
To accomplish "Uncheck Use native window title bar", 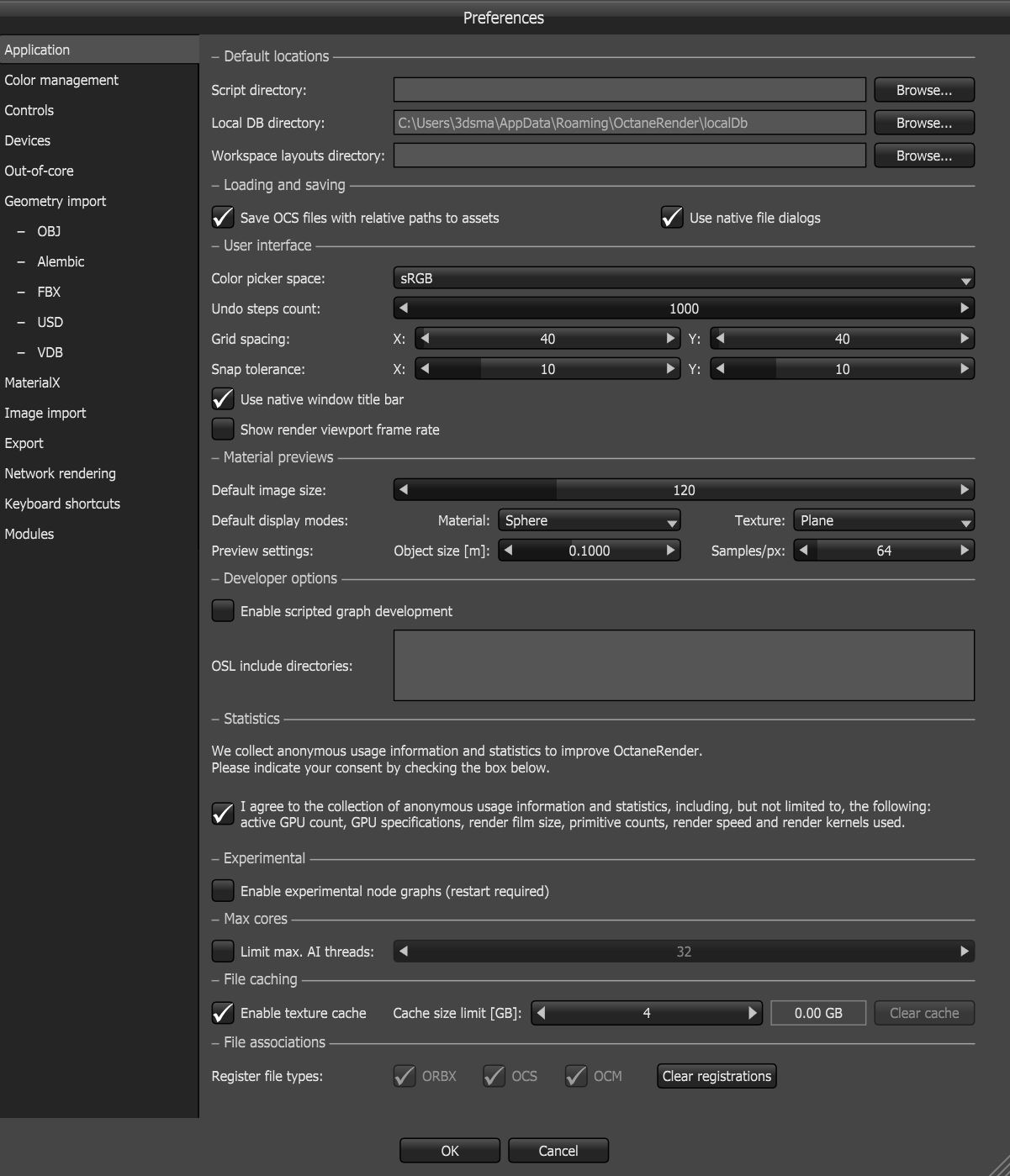I will (x=223, y=399).
